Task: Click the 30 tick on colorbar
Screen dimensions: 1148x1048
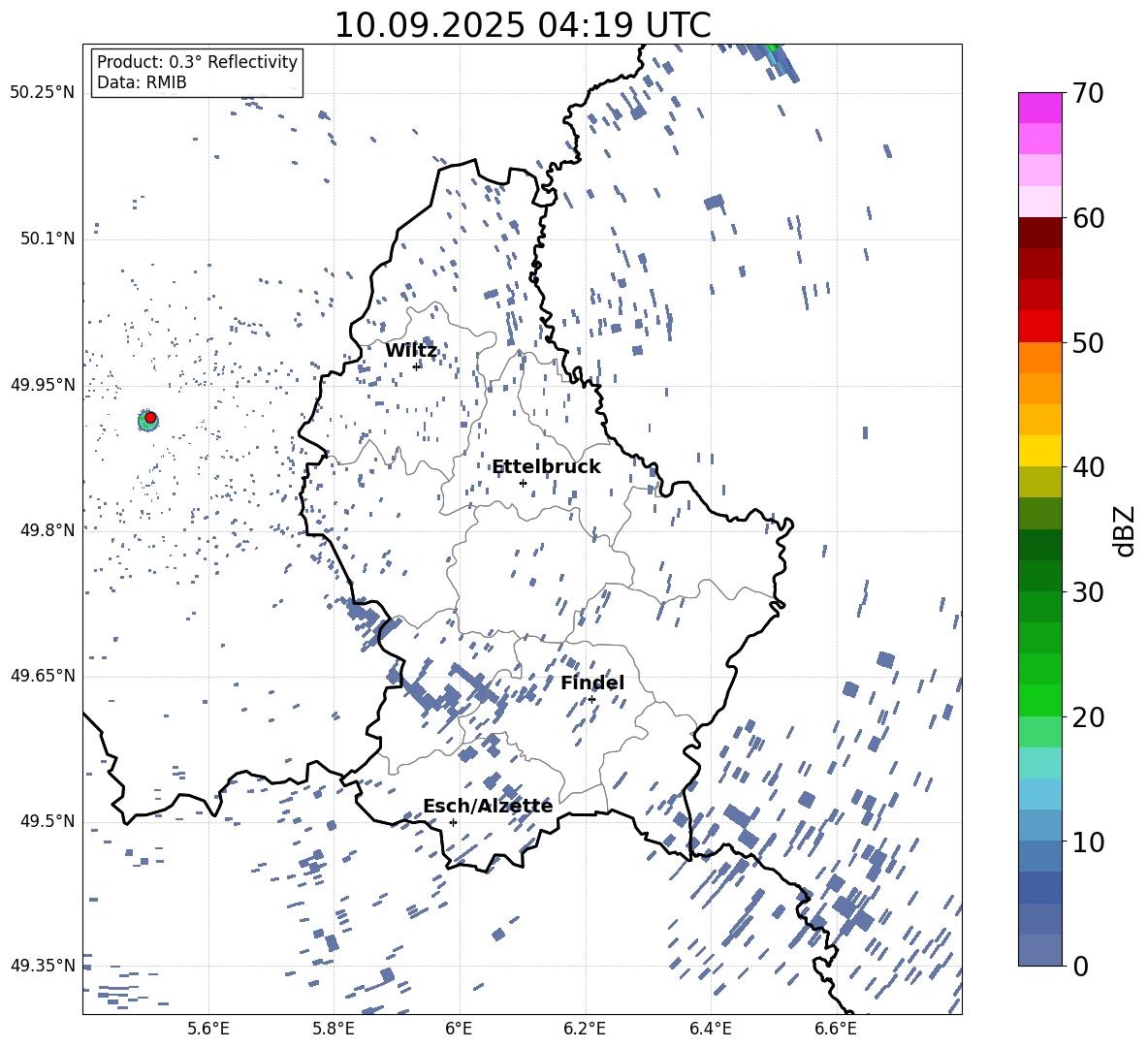Action: 1088,591
